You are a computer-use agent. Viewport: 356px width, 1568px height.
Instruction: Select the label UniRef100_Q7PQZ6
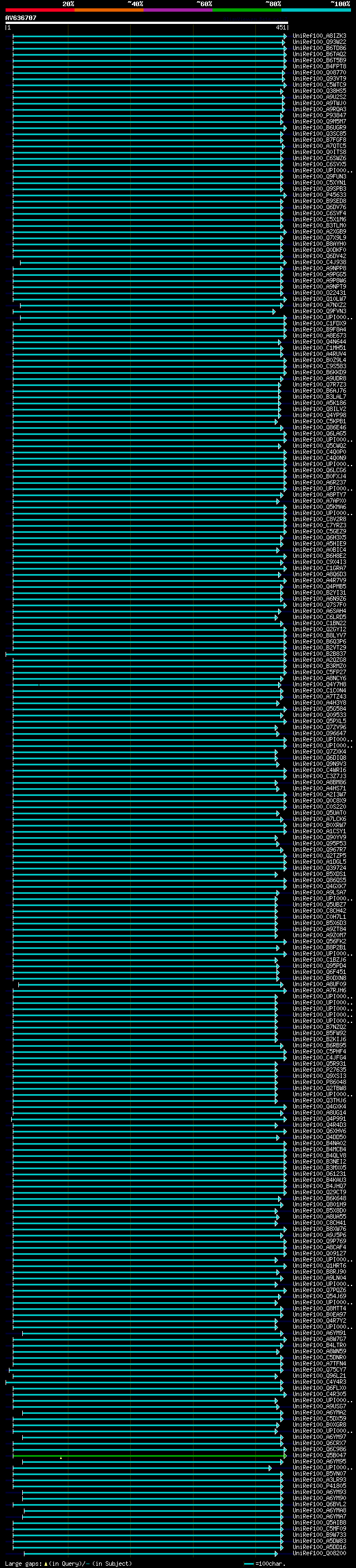(x=319, y=1290)
